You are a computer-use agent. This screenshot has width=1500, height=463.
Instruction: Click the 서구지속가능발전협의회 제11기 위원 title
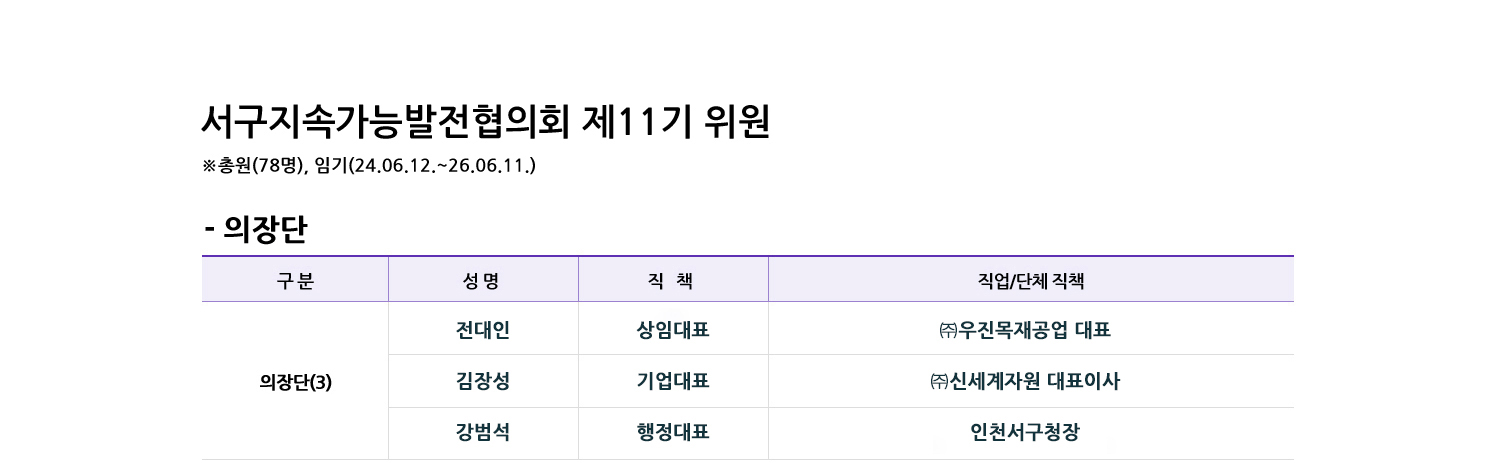pyautogui.click(x=485, y=122)
